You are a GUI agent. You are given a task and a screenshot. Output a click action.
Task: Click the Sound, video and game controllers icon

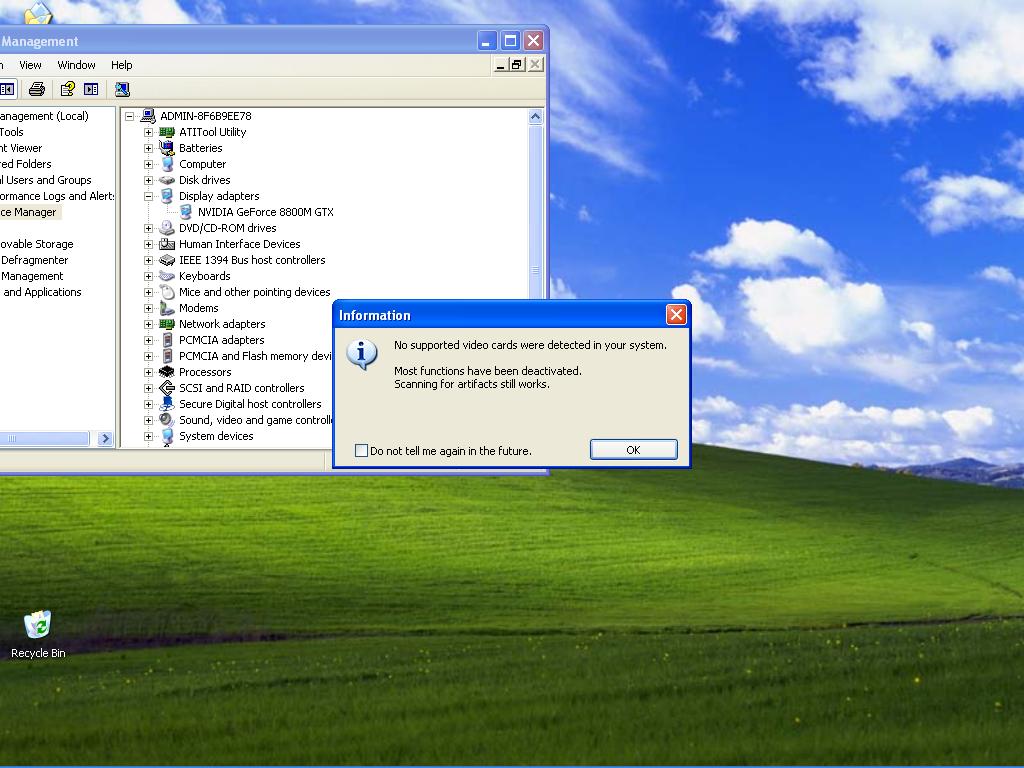tap(167, 420)
